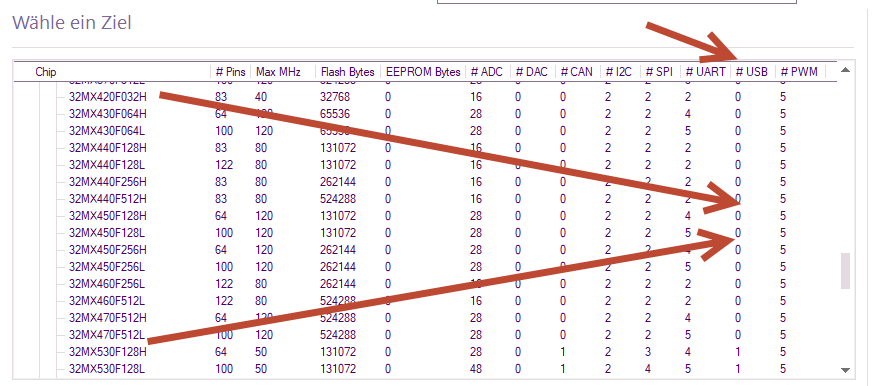Sort by # I2C column header
The height and width of the screenshot is (386, 872).
[x=619, y=72]
